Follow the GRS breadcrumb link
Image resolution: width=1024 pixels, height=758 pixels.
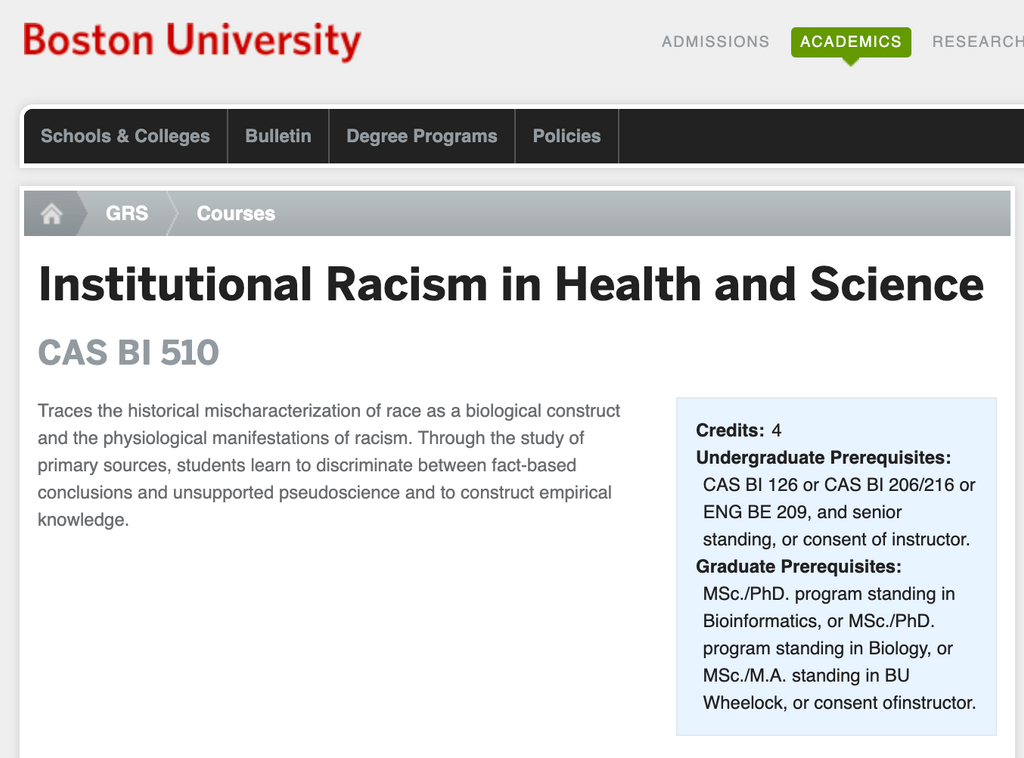coord(127,214)
